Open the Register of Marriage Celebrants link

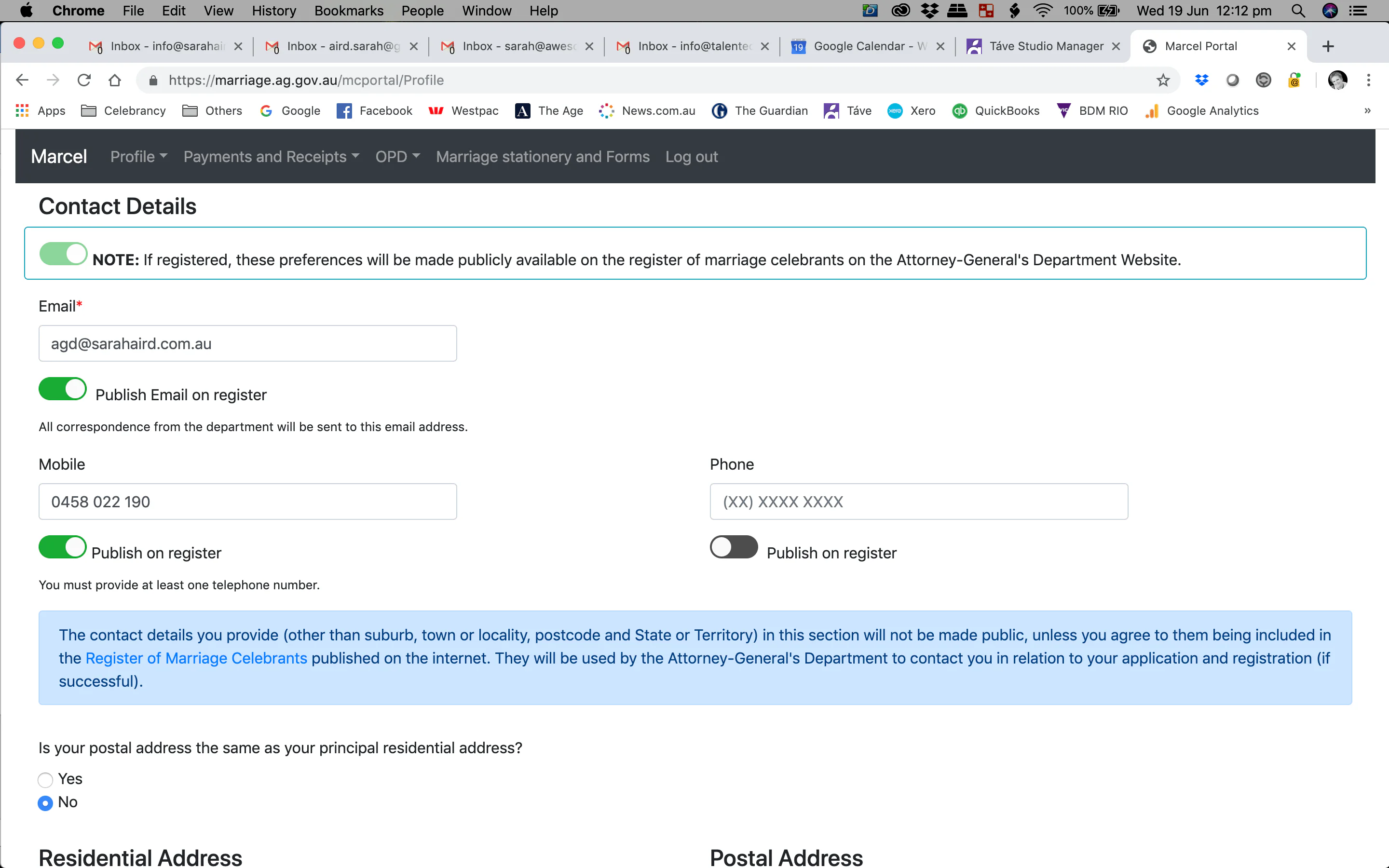pyautogui.click(x=196, y=658)
